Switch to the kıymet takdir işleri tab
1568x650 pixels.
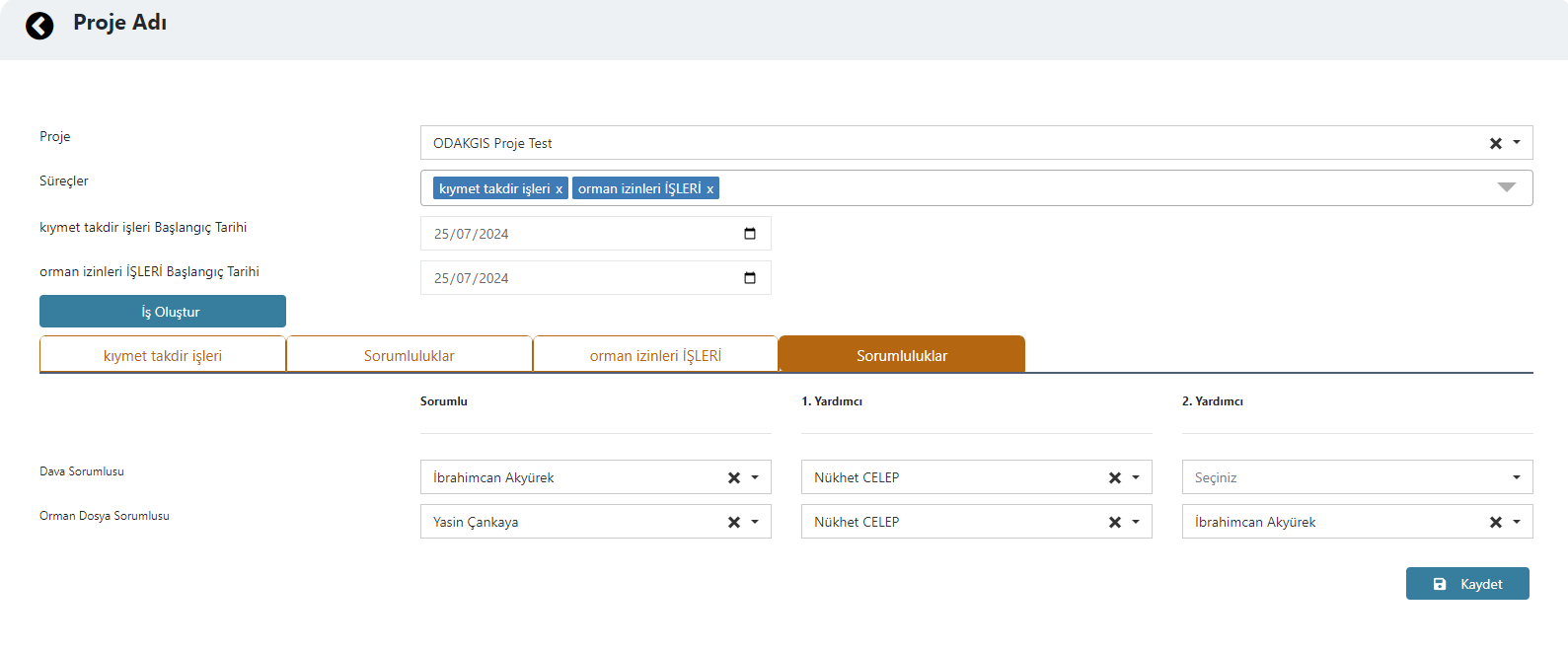[x=163, y=355]
